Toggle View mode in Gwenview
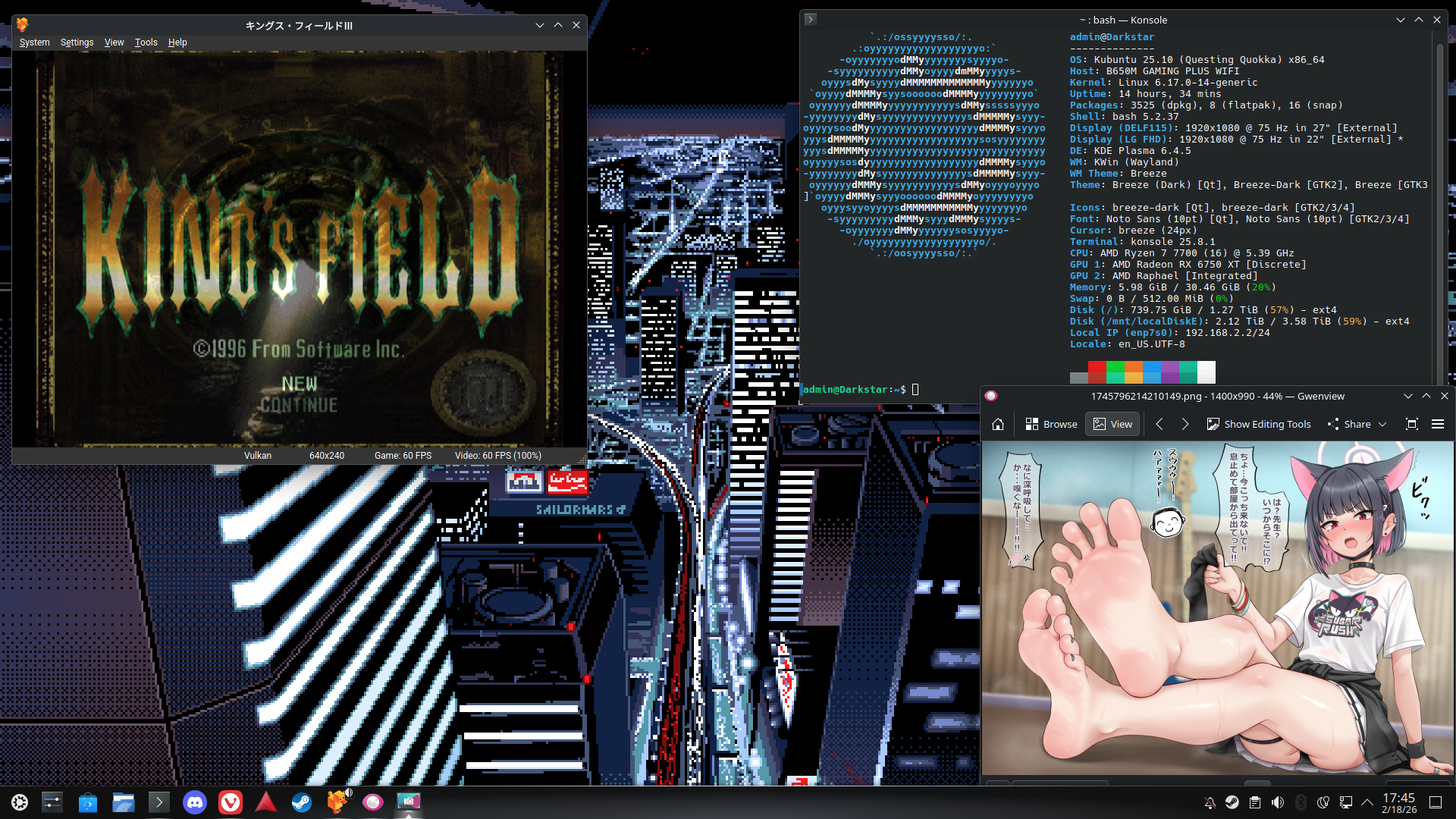The width and height of the screenshot is (1456, 819). (x=1112, y=425)
